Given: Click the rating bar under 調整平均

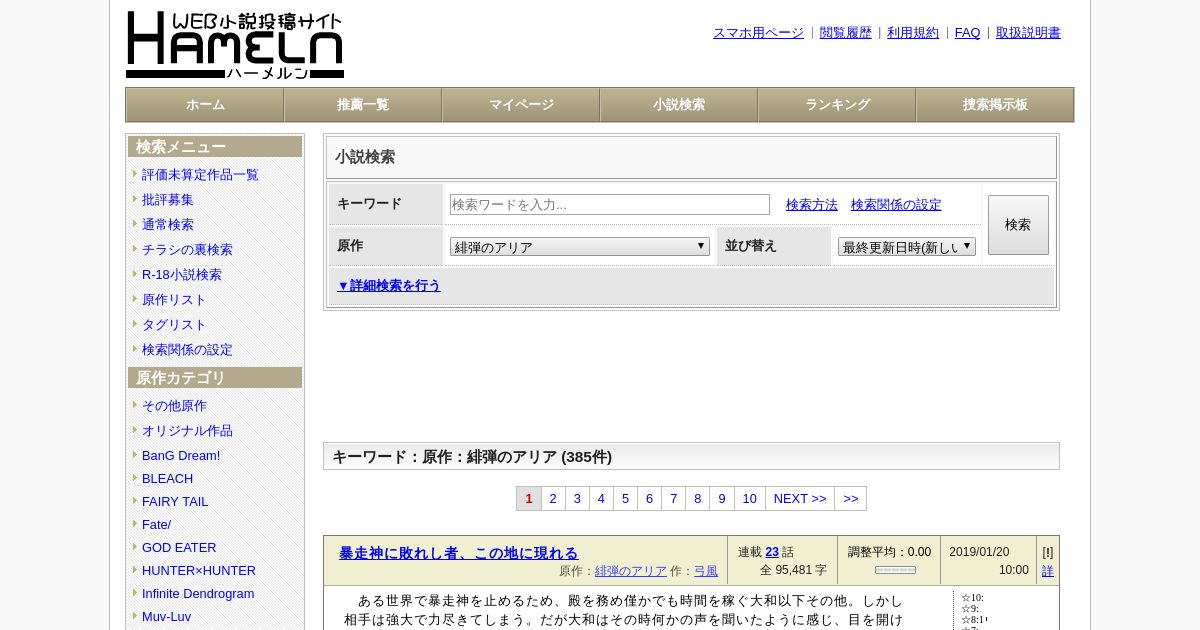Looking at the screenshot, I should [x=895, y=570].
